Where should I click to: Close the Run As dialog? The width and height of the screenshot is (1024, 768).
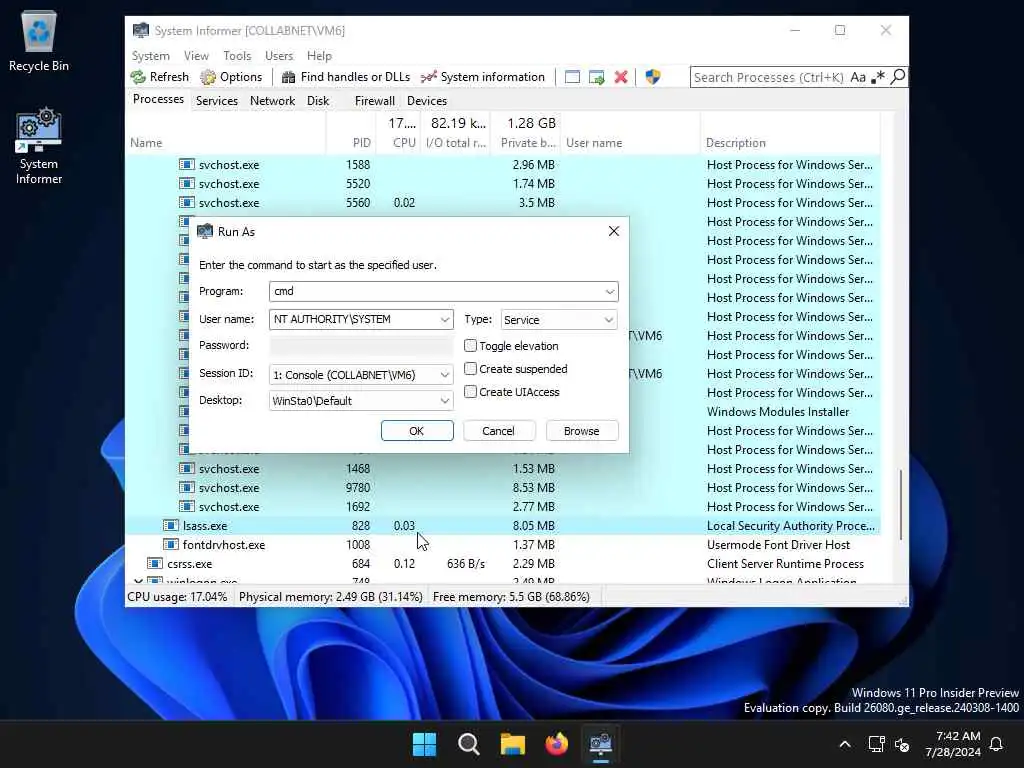pyautogui.click(x=614, y=231)
